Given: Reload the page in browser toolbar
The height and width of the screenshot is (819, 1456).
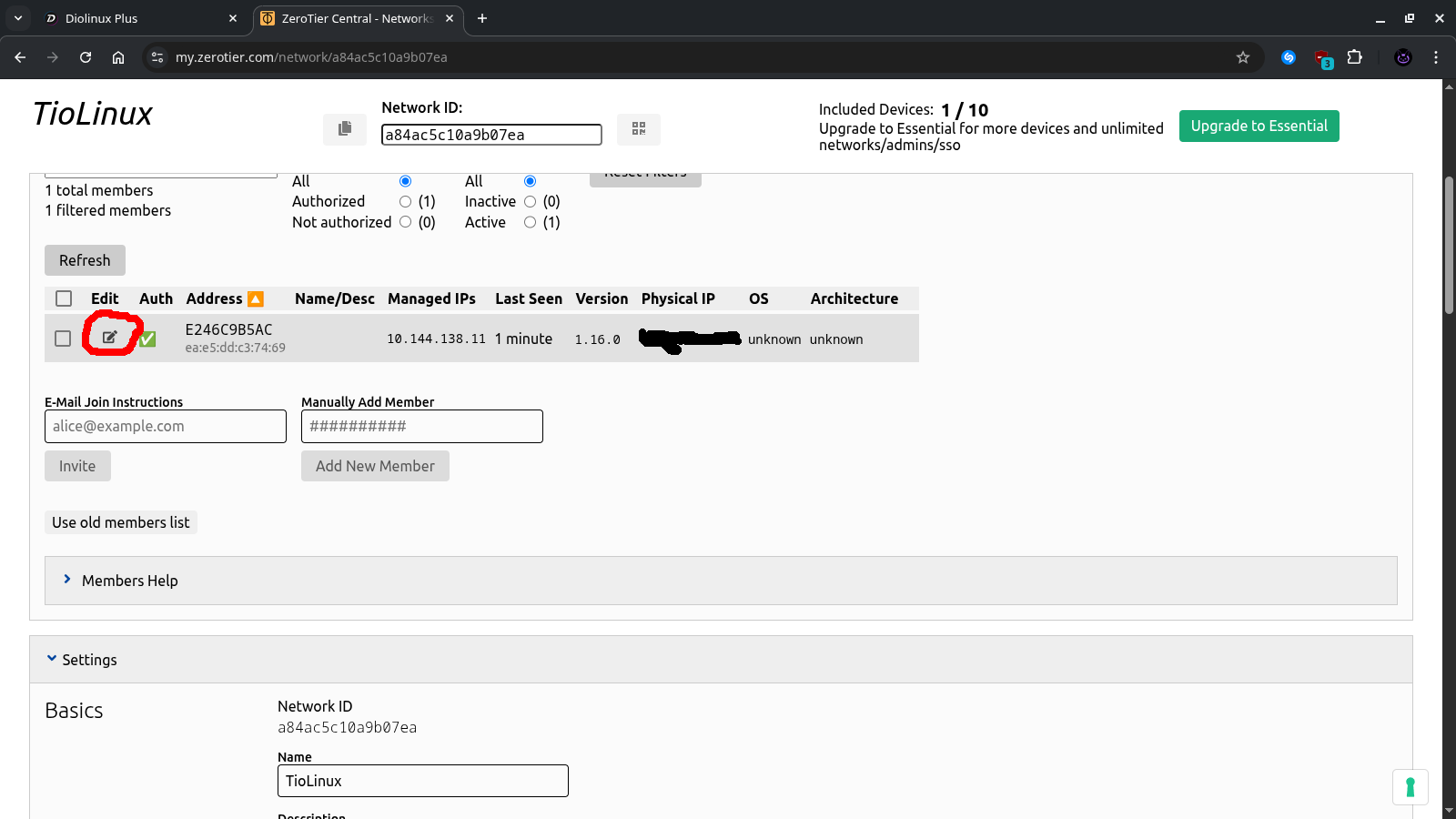Looking at the screenshot, I should coord(86,57).
